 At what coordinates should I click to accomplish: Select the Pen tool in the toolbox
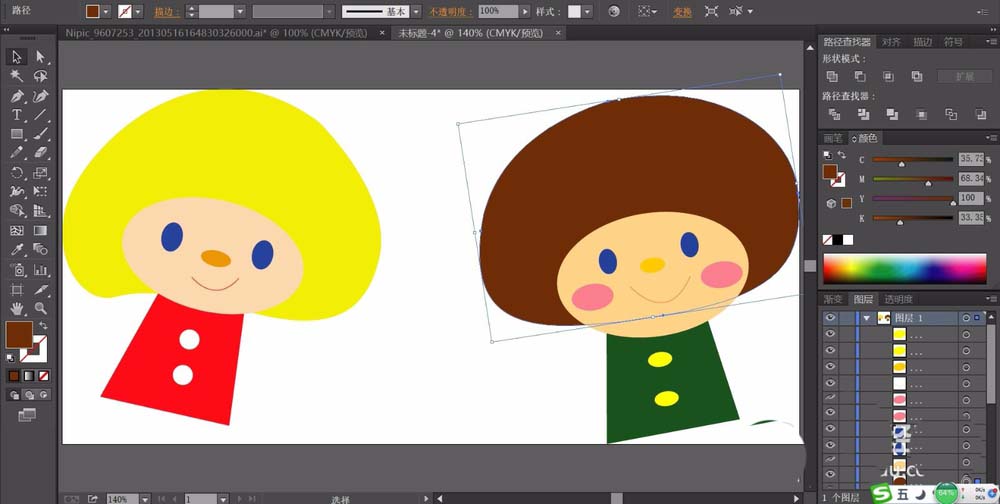click(17, 96)
